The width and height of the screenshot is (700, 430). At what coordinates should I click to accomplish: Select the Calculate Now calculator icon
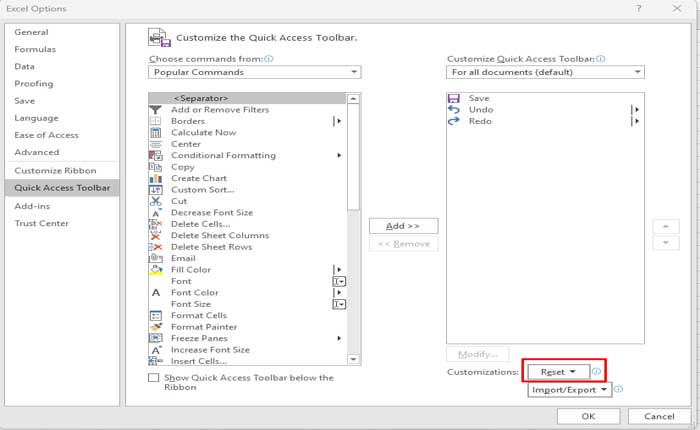coord(155,133)
